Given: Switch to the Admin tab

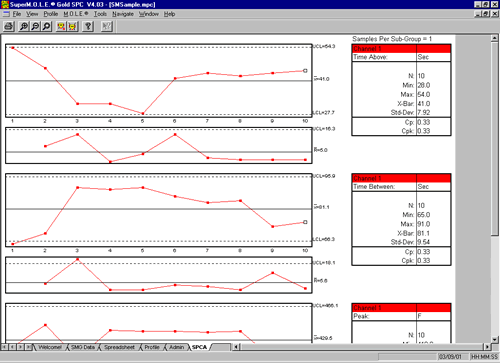Looking at the screenshot, I should [177, 347].
